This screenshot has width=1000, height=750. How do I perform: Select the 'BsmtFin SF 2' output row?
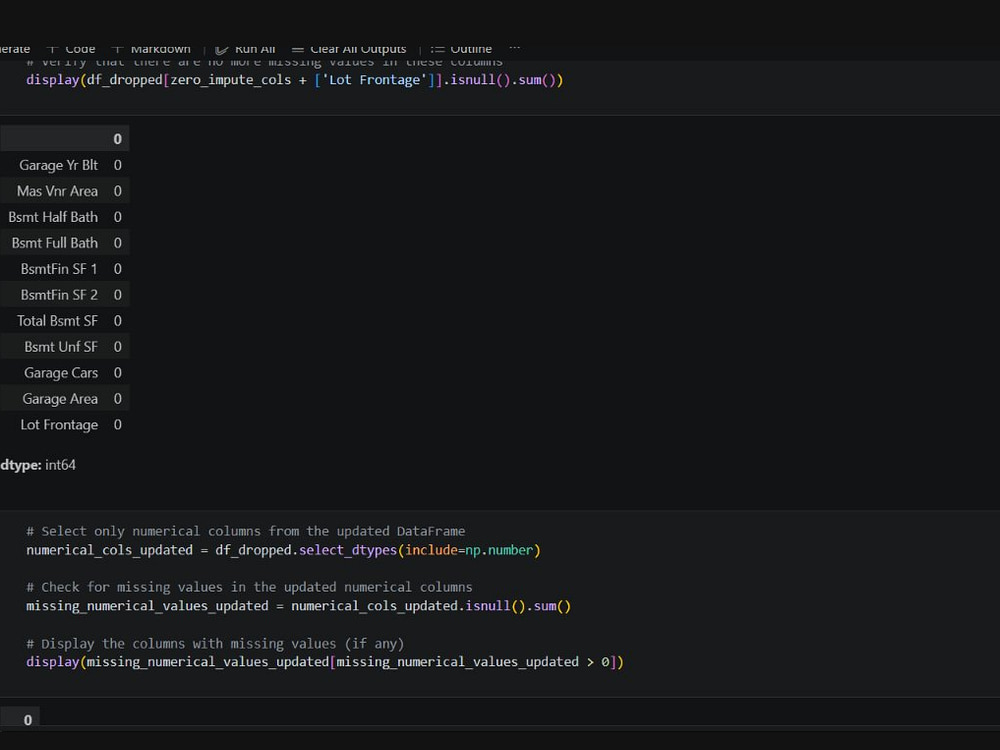click(64, 295)
